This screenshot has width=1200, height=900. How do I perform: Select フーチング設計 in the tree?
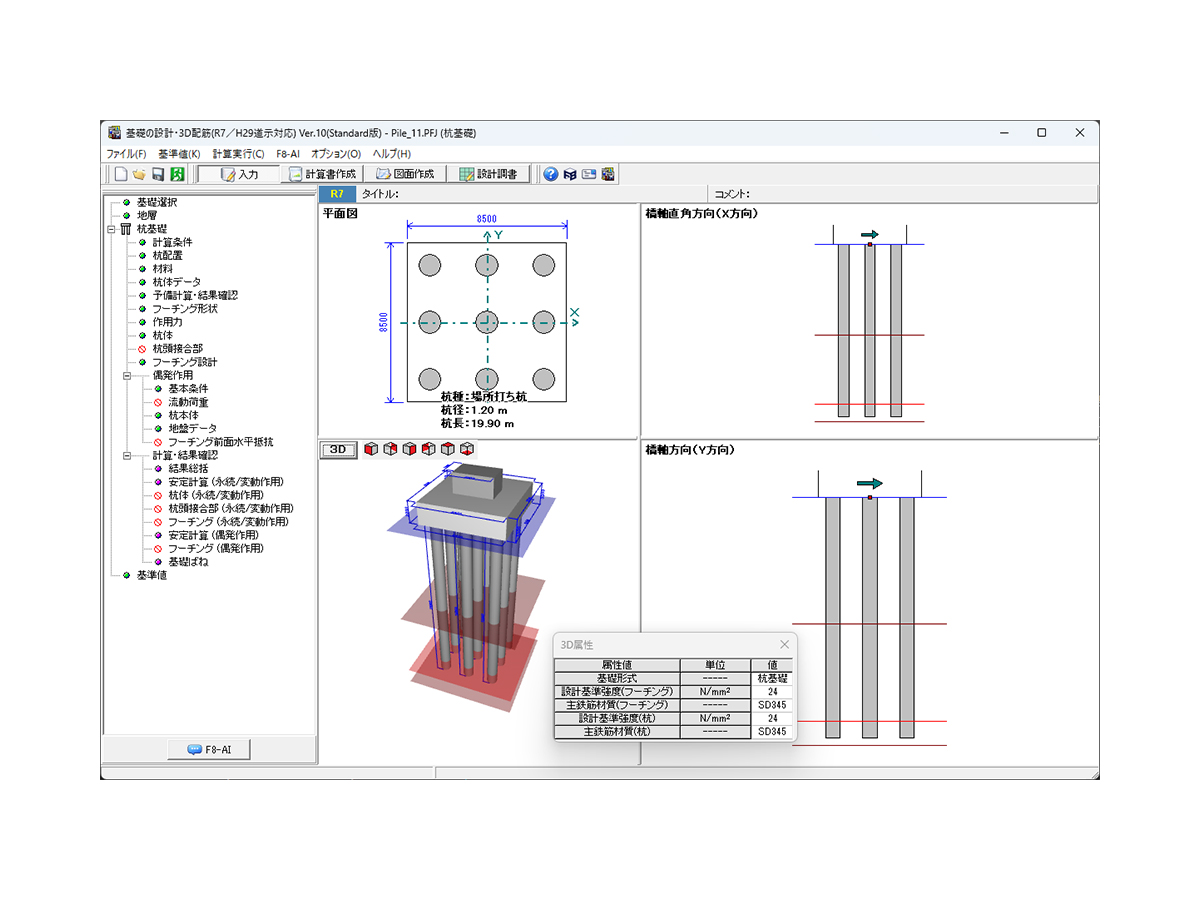click(185, 362)
